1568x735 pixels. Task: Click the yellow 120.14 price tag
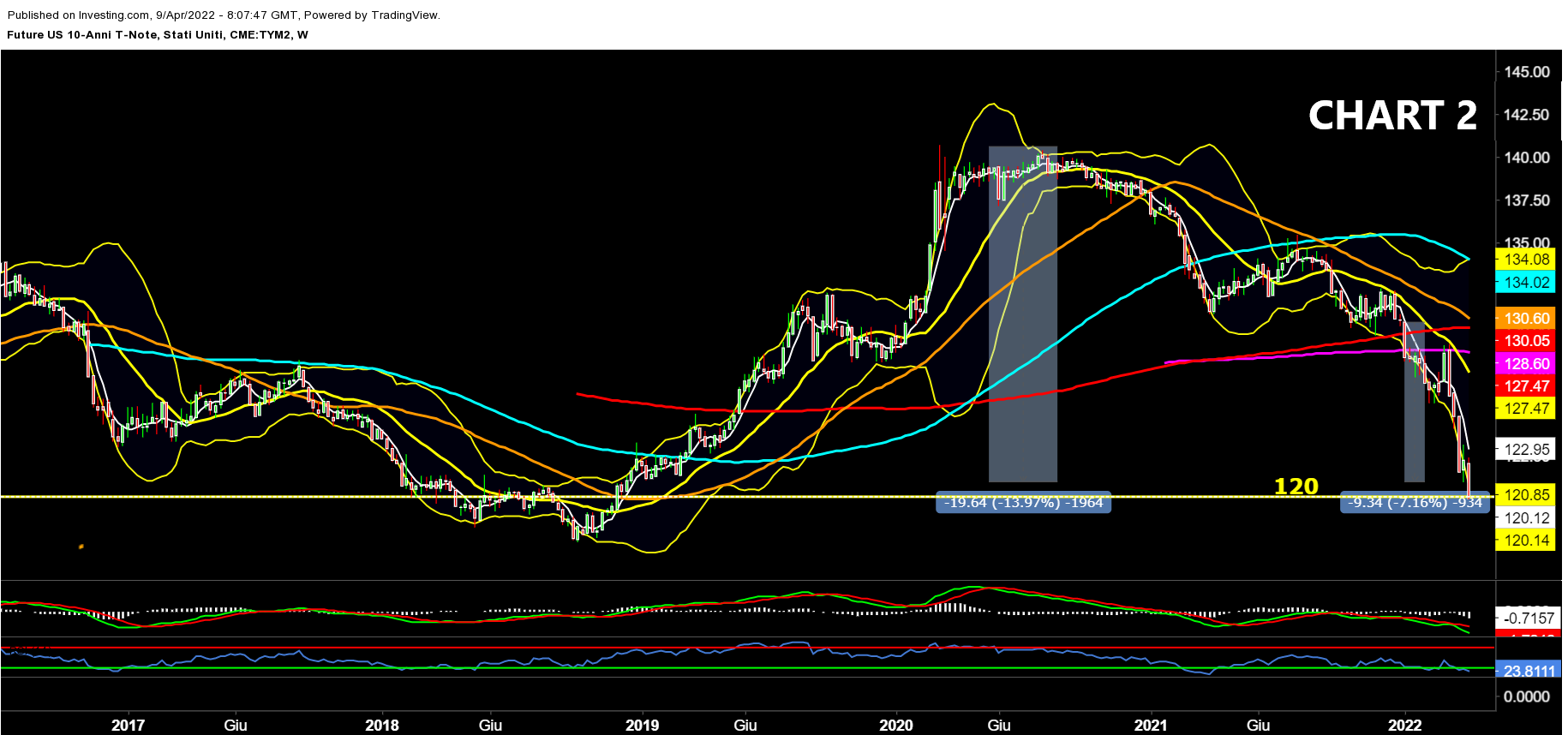[x=1526, y=541]
